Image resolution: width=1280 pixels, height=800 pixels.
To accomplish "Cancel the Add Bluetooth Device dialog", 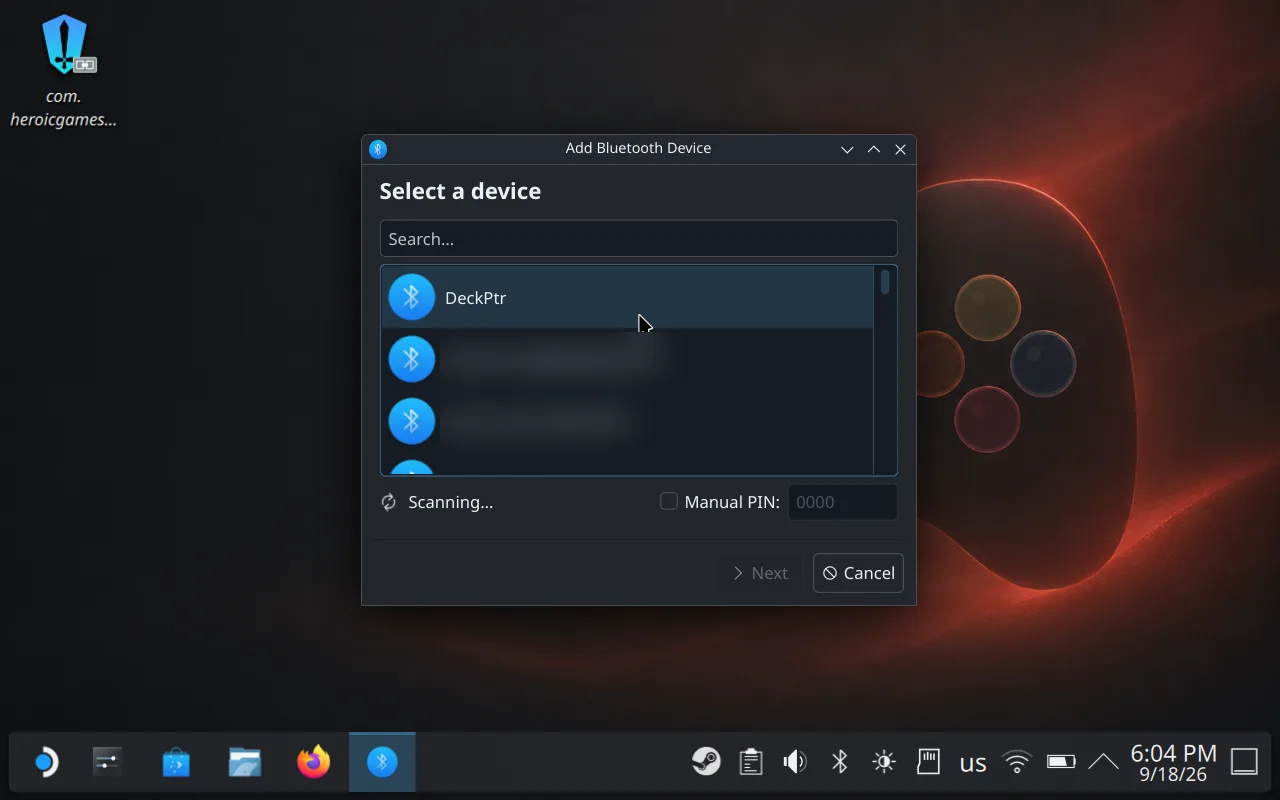I will tap(858, 573).
